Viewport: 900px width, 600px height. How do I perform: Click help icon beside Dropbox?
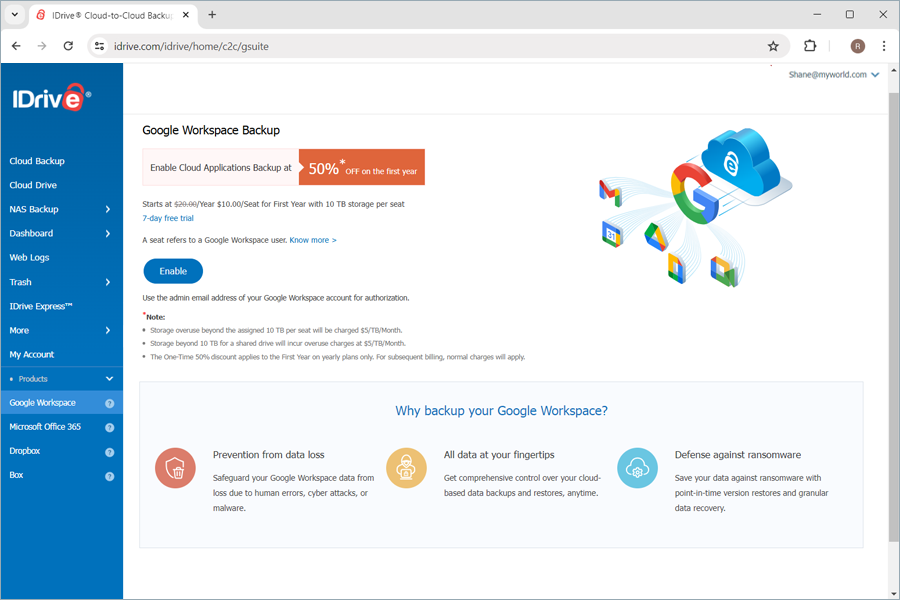pyautogui.click(x=110, y=452)
